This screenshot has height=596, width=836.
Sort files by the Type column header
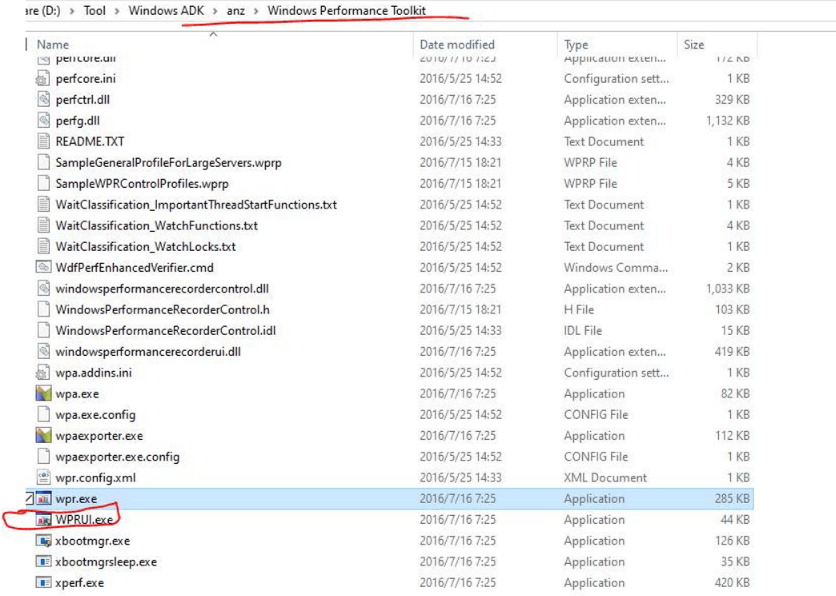pos(617,45)
